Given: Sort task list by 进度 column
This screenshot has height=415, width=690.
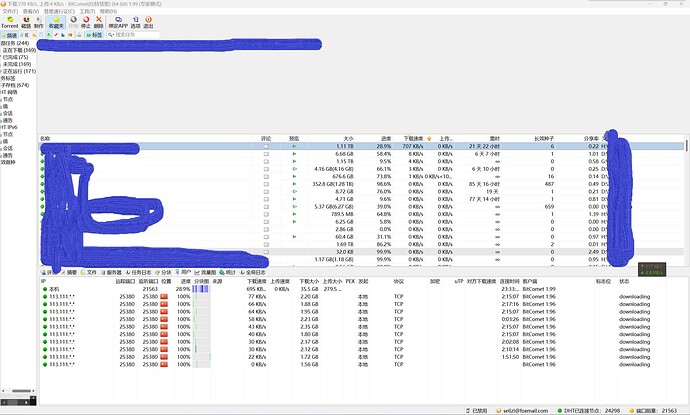Looking at the screenshot, I should pos(386,139).
